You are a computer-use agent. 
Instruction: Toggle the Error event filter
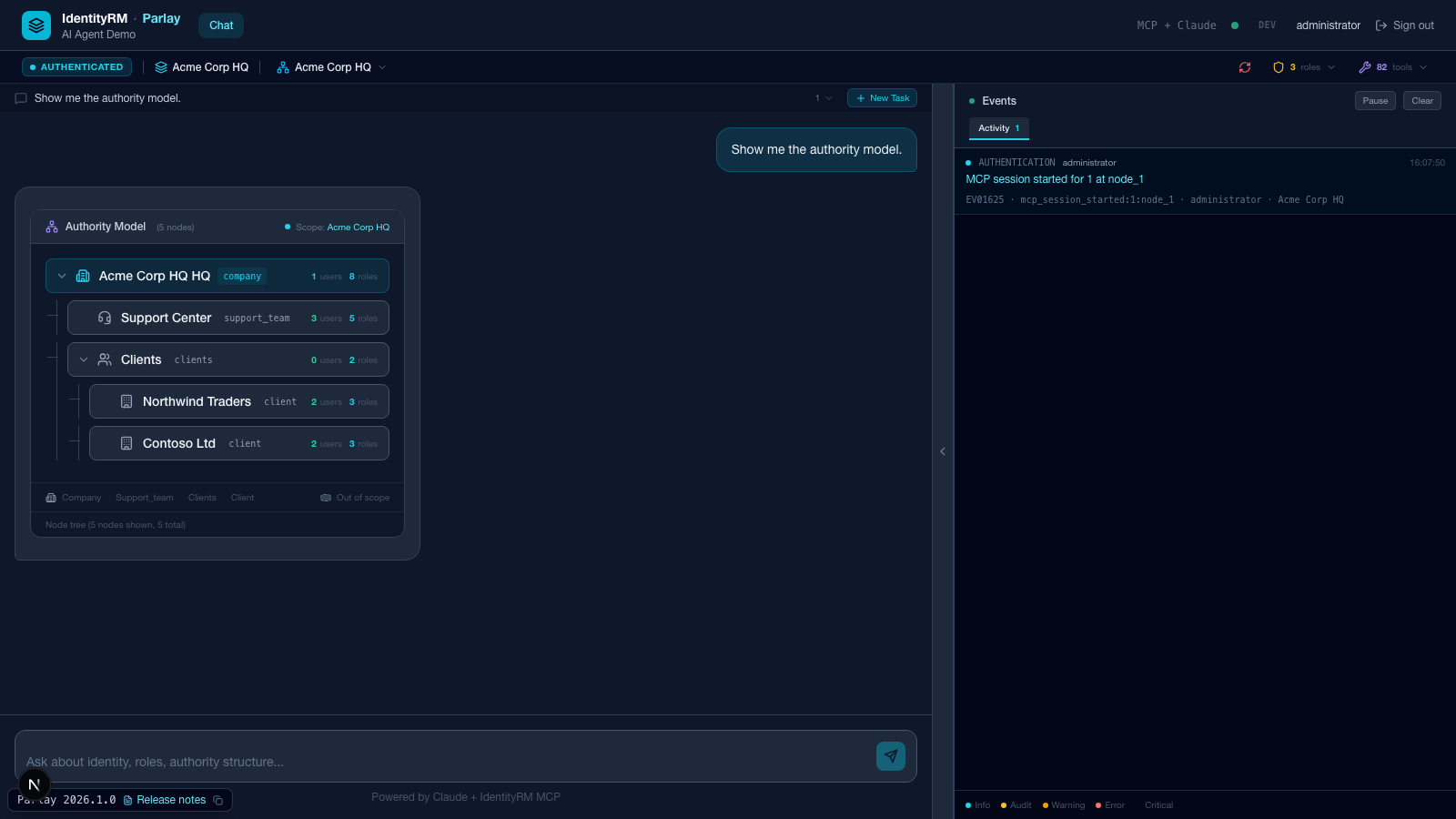[x=1110, y=805]
